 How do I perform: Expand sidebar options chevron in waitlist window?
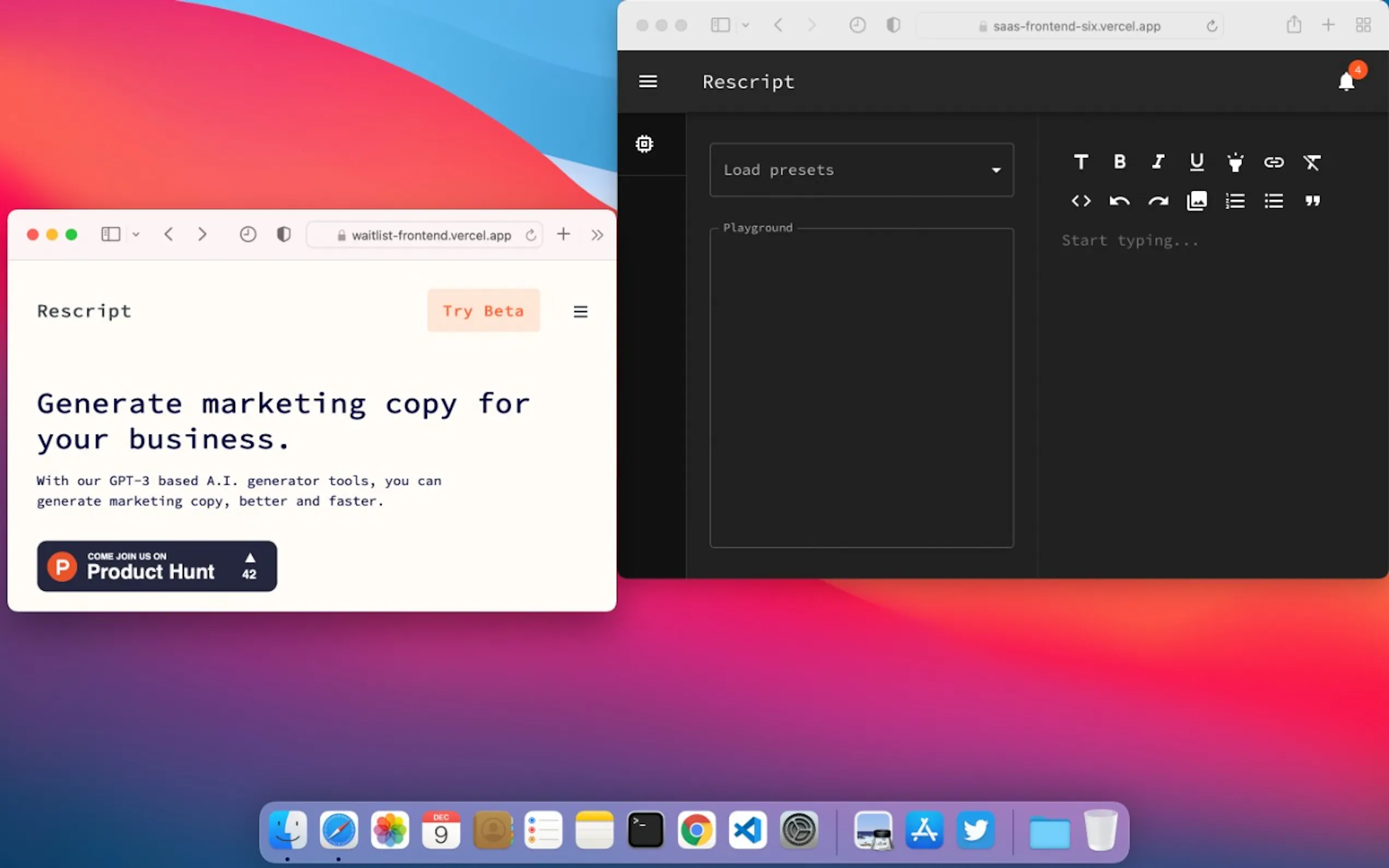coord(136,234)
